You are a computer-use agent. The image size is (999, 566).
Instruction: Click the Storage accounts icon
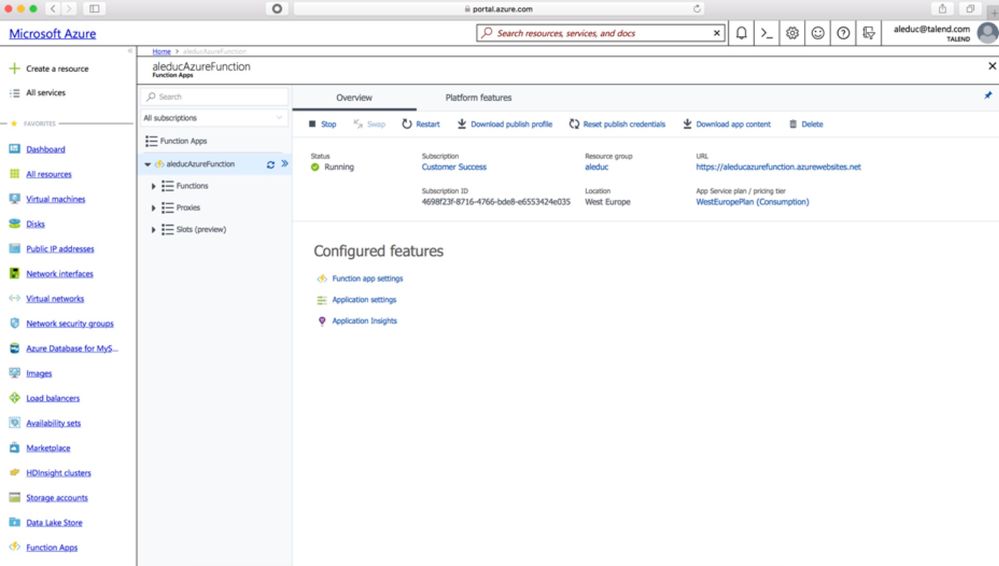[x=15, y=497]
